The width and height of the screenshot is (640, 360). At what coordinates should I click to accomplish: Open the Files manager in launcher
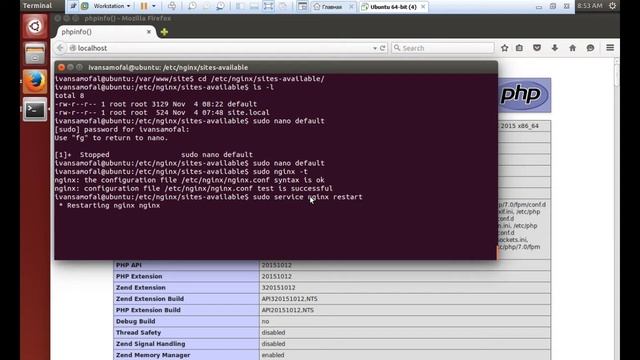(x=35, y=54)
